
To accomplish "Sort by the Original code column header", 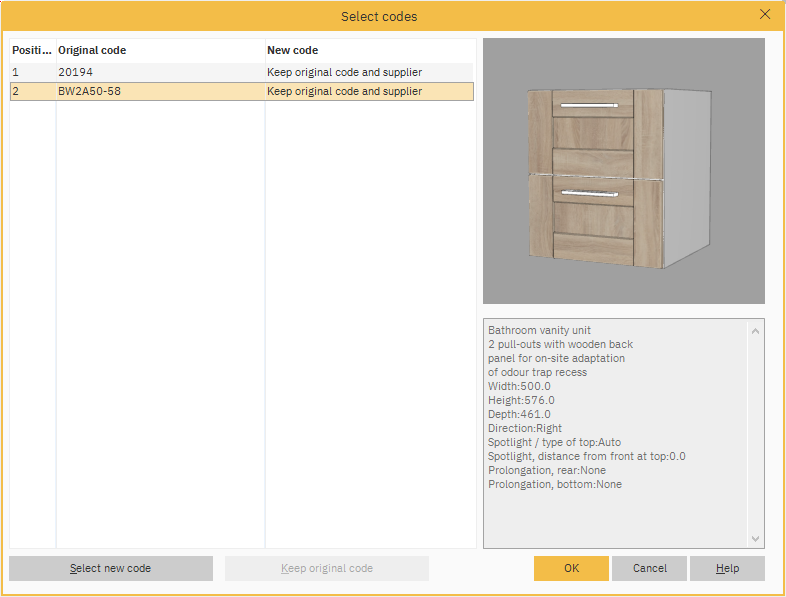I will point(159,50).
